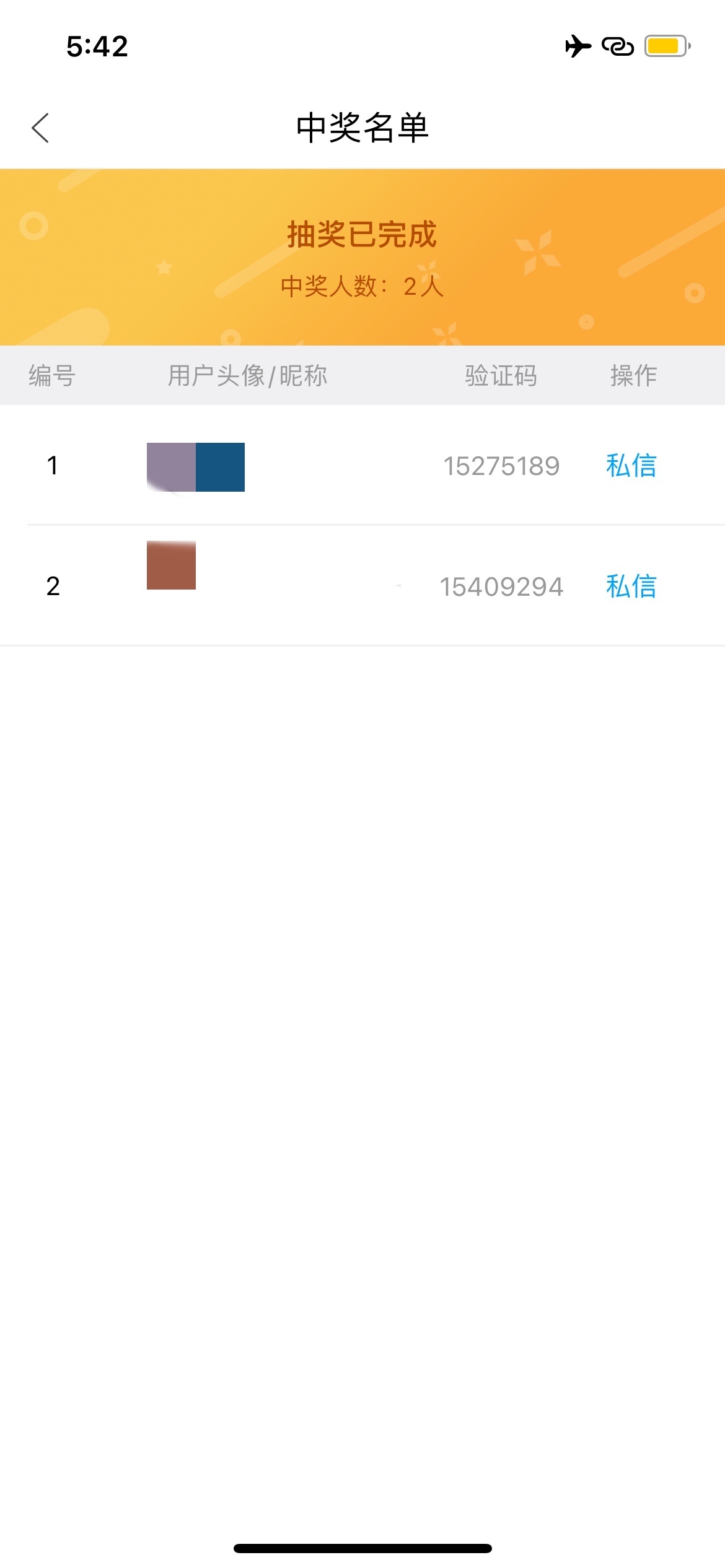Select verification code 15275189

coord(501,466)
